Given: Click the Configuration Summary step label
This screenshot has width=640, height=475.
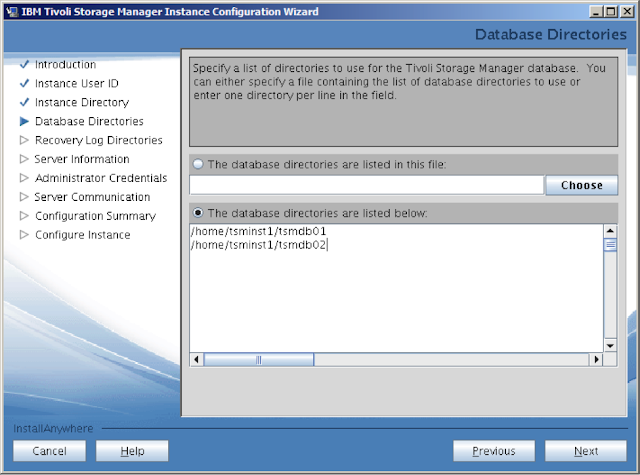Looking at the screenshot, I should [x=96, y=215].
